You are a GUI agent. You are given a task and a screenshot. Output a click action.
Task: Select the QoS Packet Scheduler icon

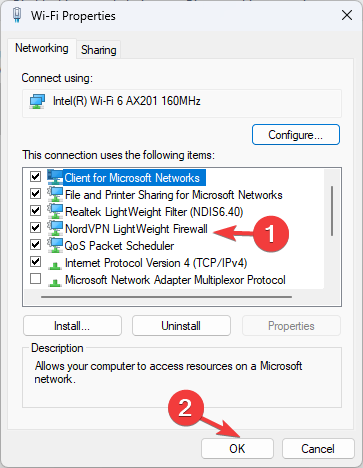55,245
